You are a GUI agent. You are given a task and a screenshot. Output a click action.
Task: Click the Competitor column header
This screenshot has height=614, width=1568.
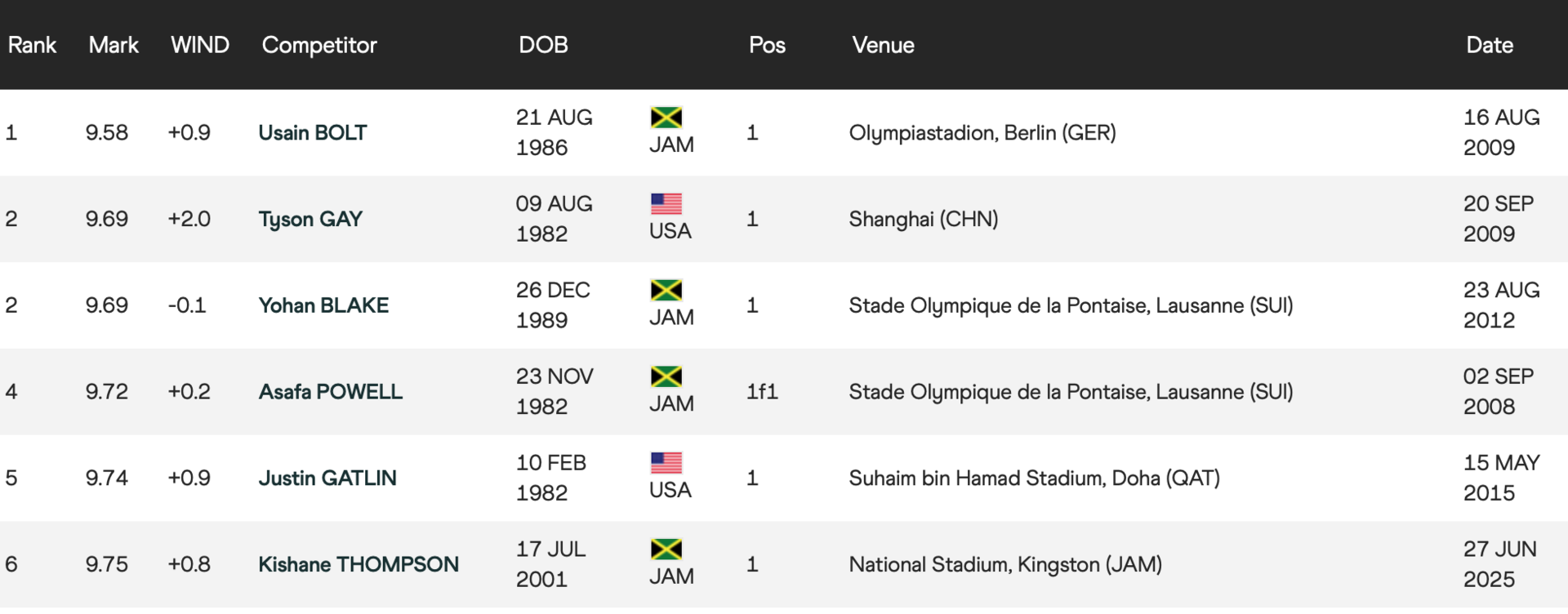pyautogui.click(x=319, y=46)
